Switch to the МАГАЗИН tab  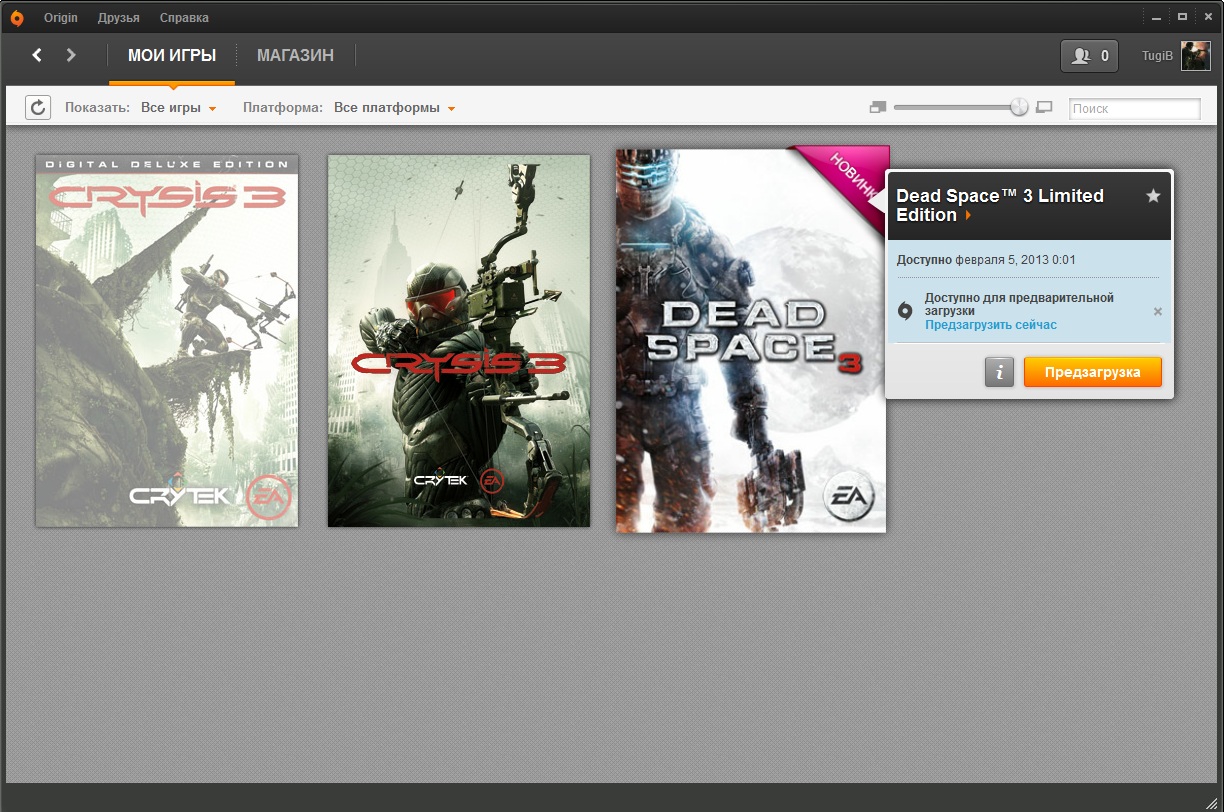(295, 56)
